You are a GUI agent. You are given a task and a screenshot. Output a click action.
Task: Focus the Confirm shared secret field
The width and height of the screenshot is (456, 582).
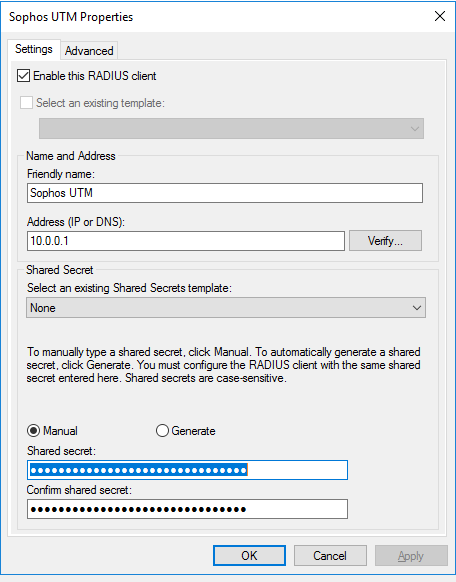click(187, 509)
